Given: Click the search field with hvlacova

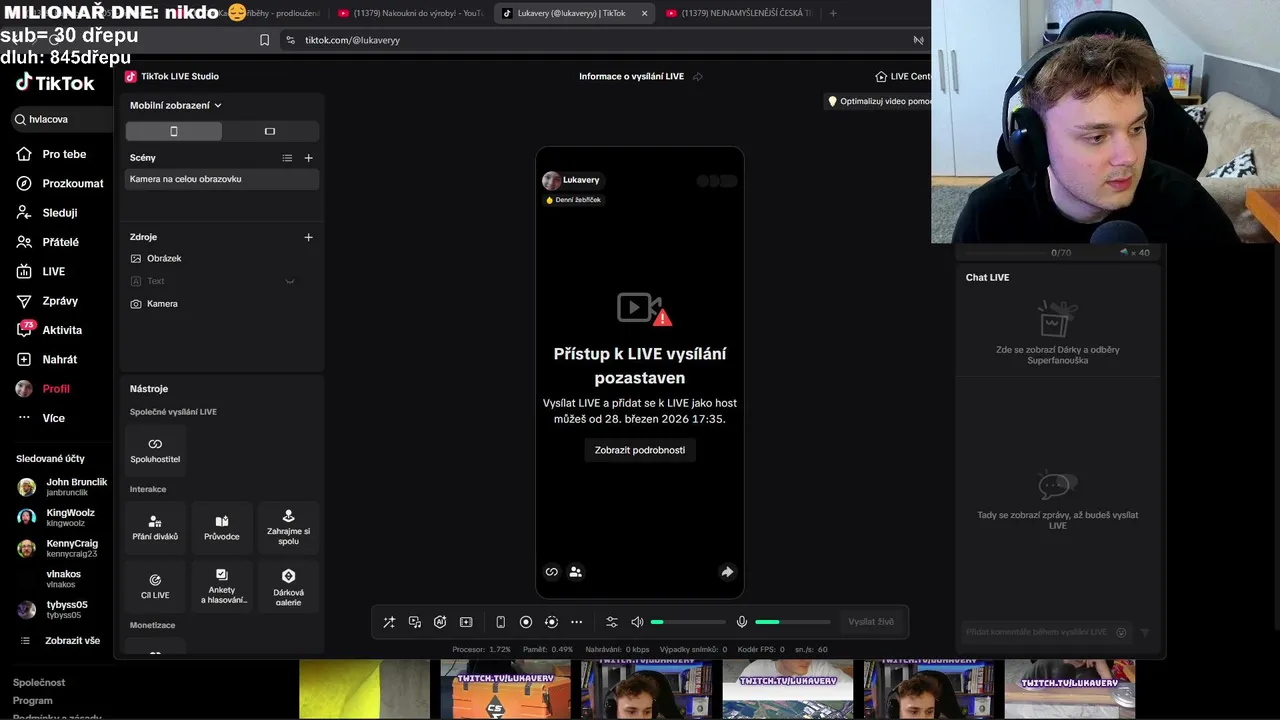Looking at the screenshot, I should pyautogui.click(x=63, y=119).
